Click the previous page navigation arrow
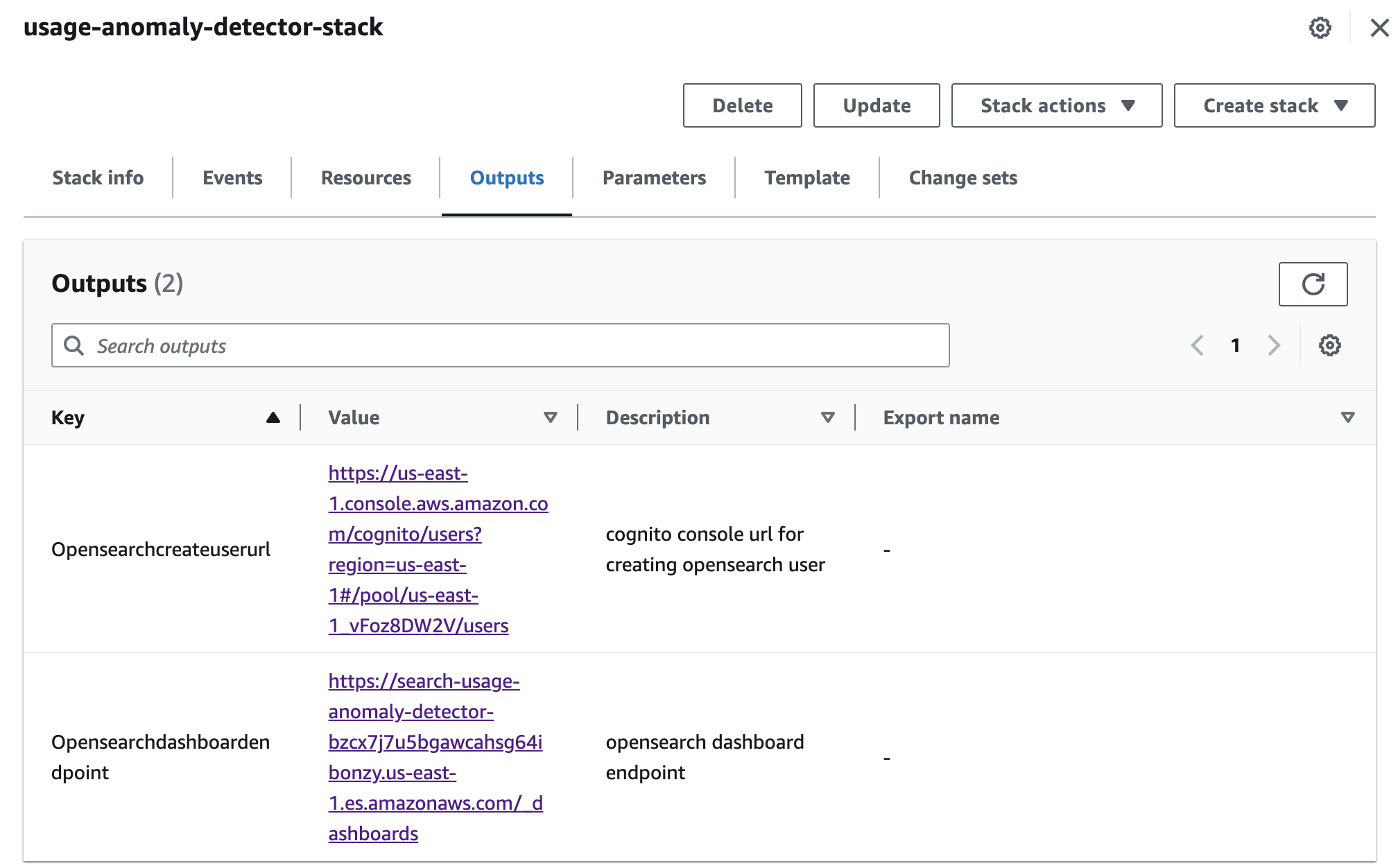 1197,345
